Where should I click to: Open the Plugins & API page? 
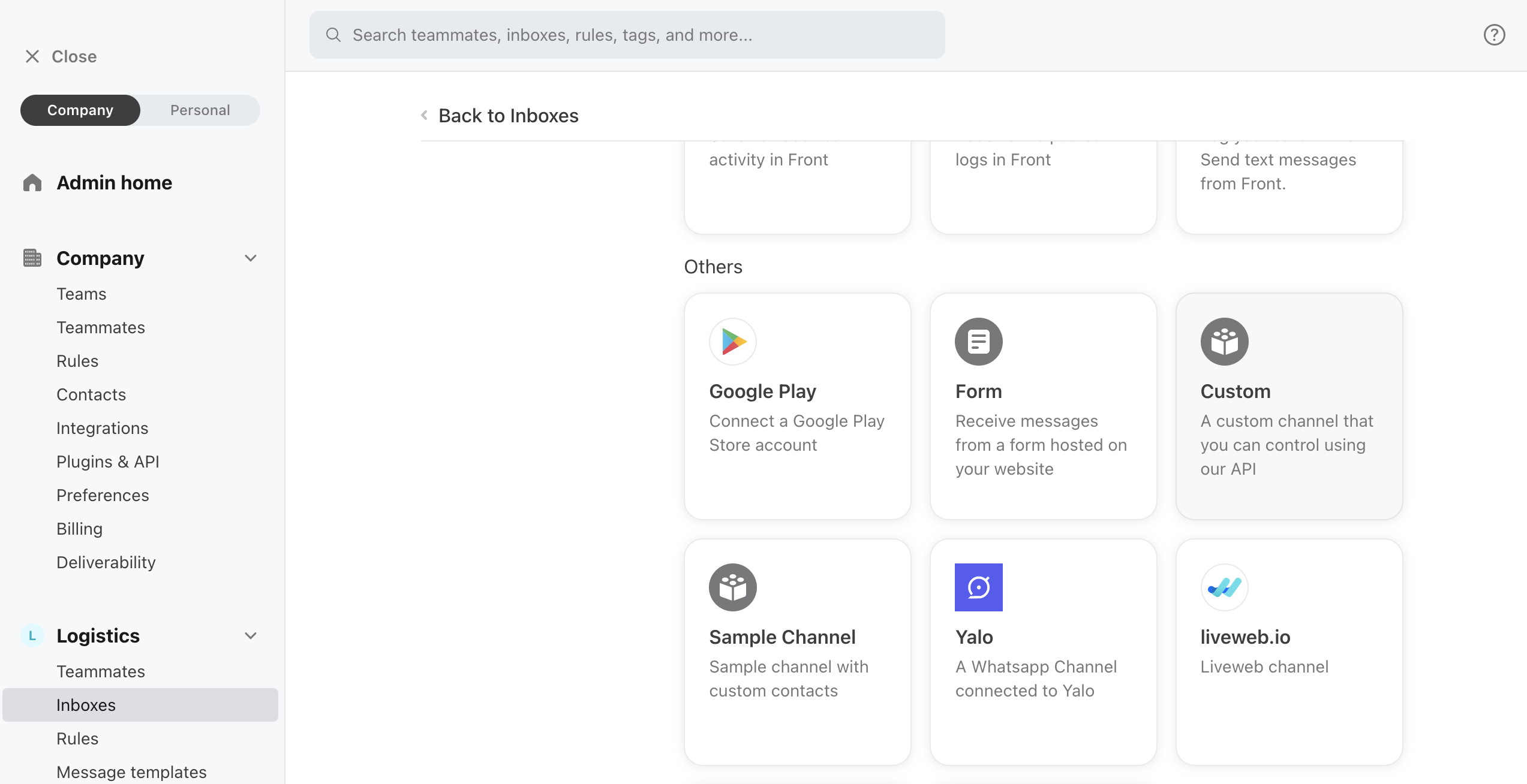tap(108, 462)
